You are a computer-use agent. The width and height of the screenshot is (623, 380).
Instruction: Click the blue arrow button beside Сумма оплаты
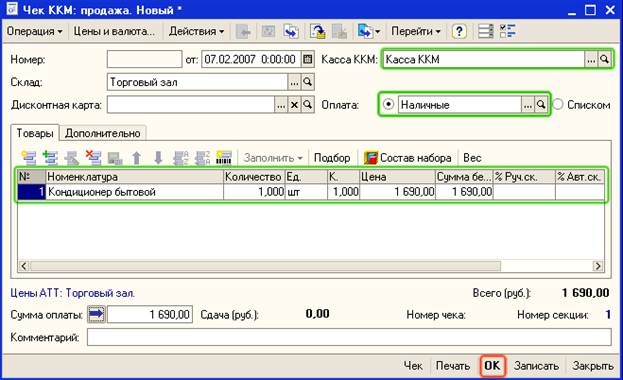97,314
